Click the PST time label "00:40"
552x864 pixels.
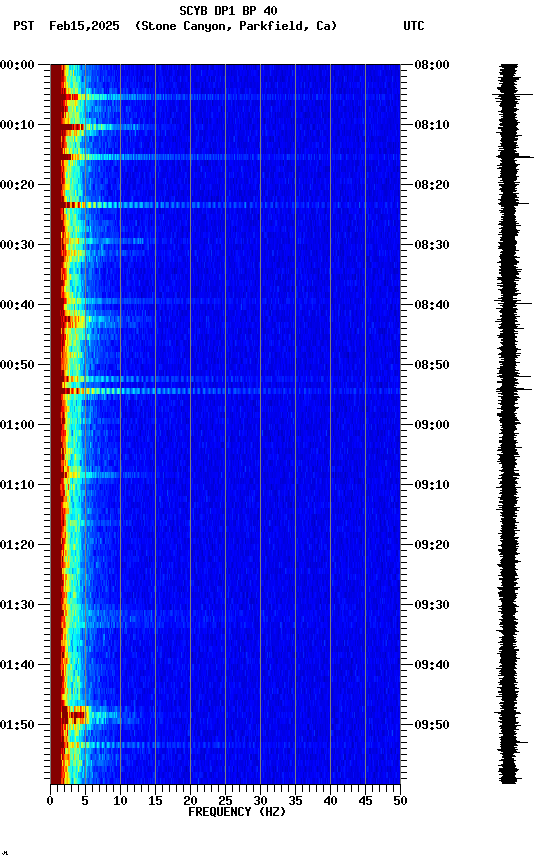point(17,305)
